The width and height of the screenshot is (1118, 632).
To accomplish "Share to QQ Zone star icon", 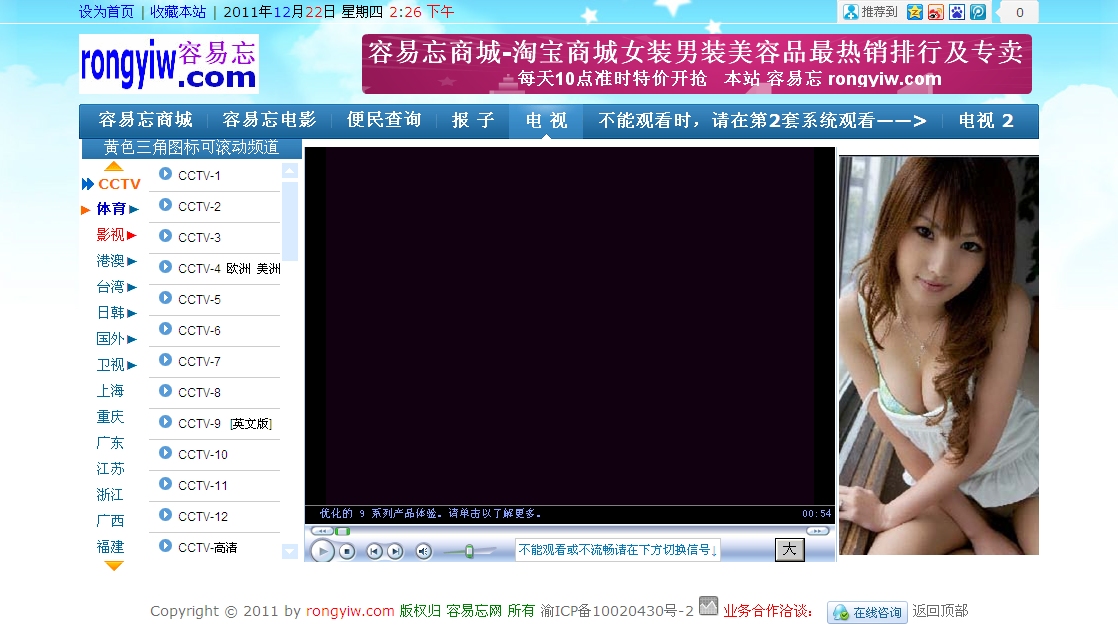I will coord(915,12).
